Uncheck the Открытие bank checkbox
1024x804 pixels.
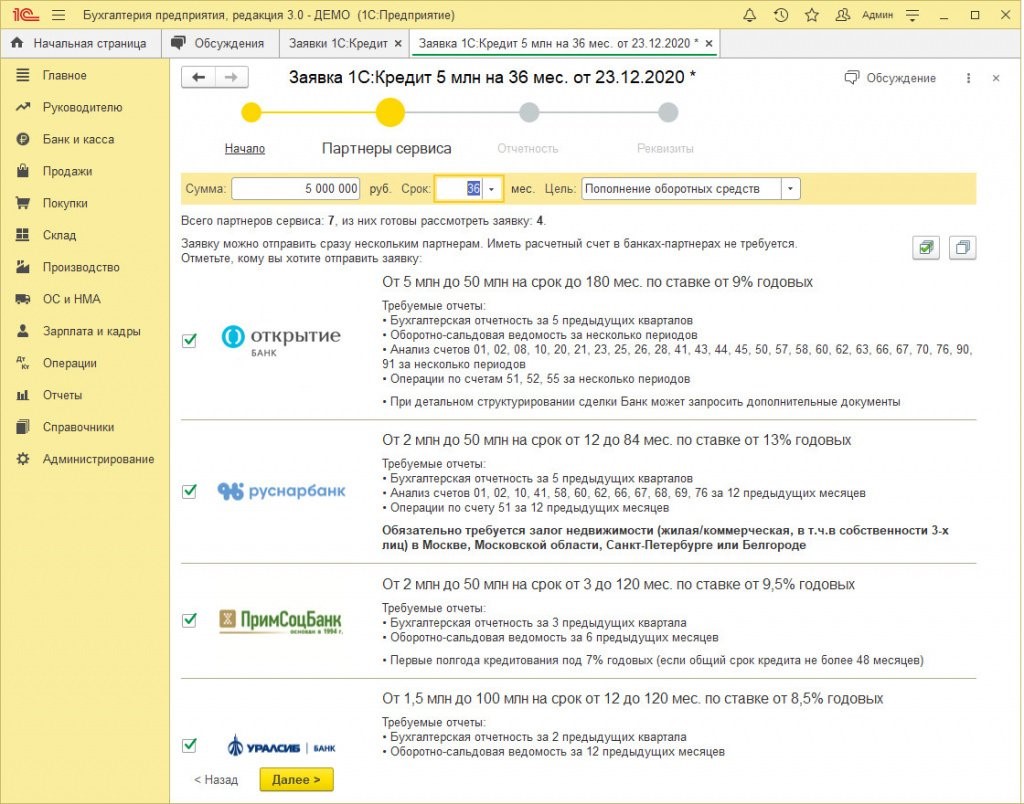click(x=189, y=340)
